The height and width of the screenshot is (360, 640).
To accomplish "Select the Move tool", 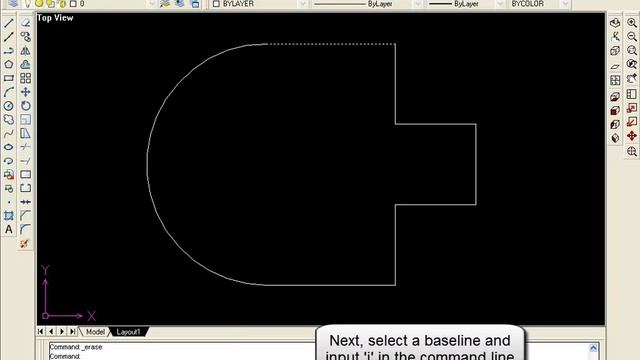I will click(x=25, y=92).
